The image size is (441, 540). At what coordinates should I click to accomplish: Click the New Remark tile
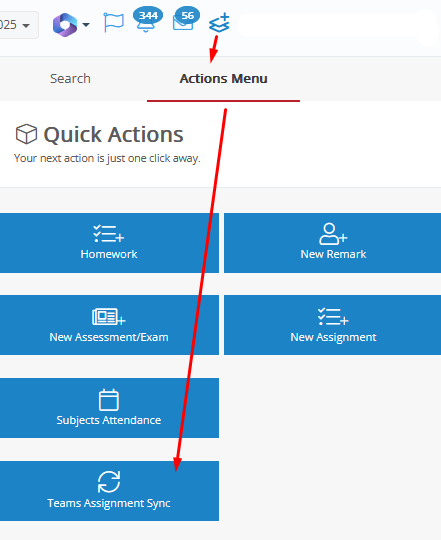pyautogui.click(x=333, y=243)
